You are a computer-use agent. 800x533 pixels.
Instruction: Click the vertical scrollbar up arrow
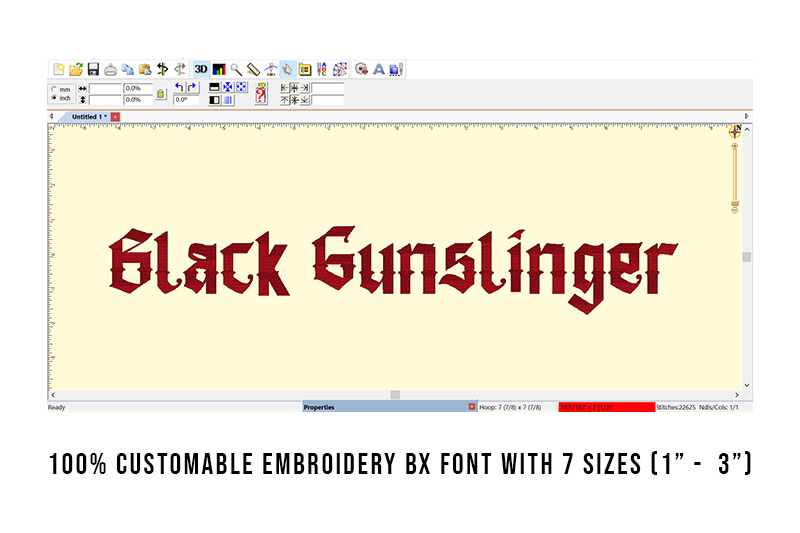point(747,130)
